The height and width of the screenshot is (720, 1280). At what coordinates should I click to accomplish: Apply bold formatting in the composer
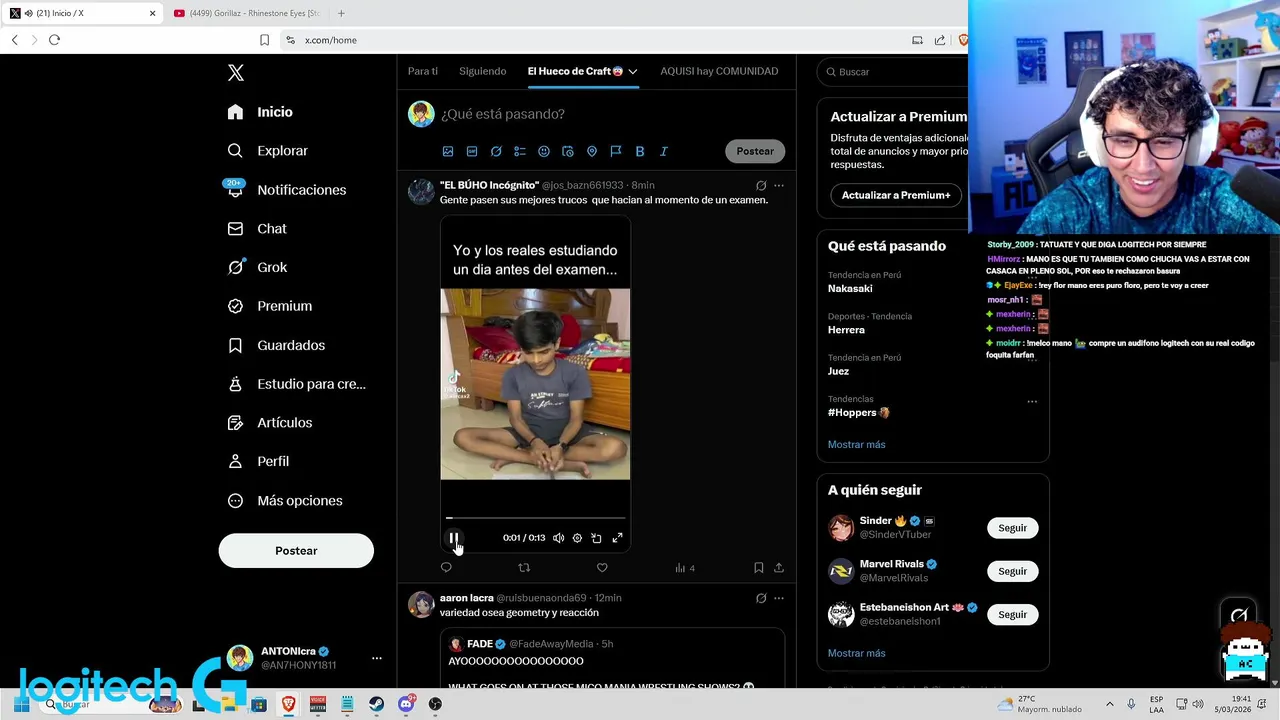[640, 151]
